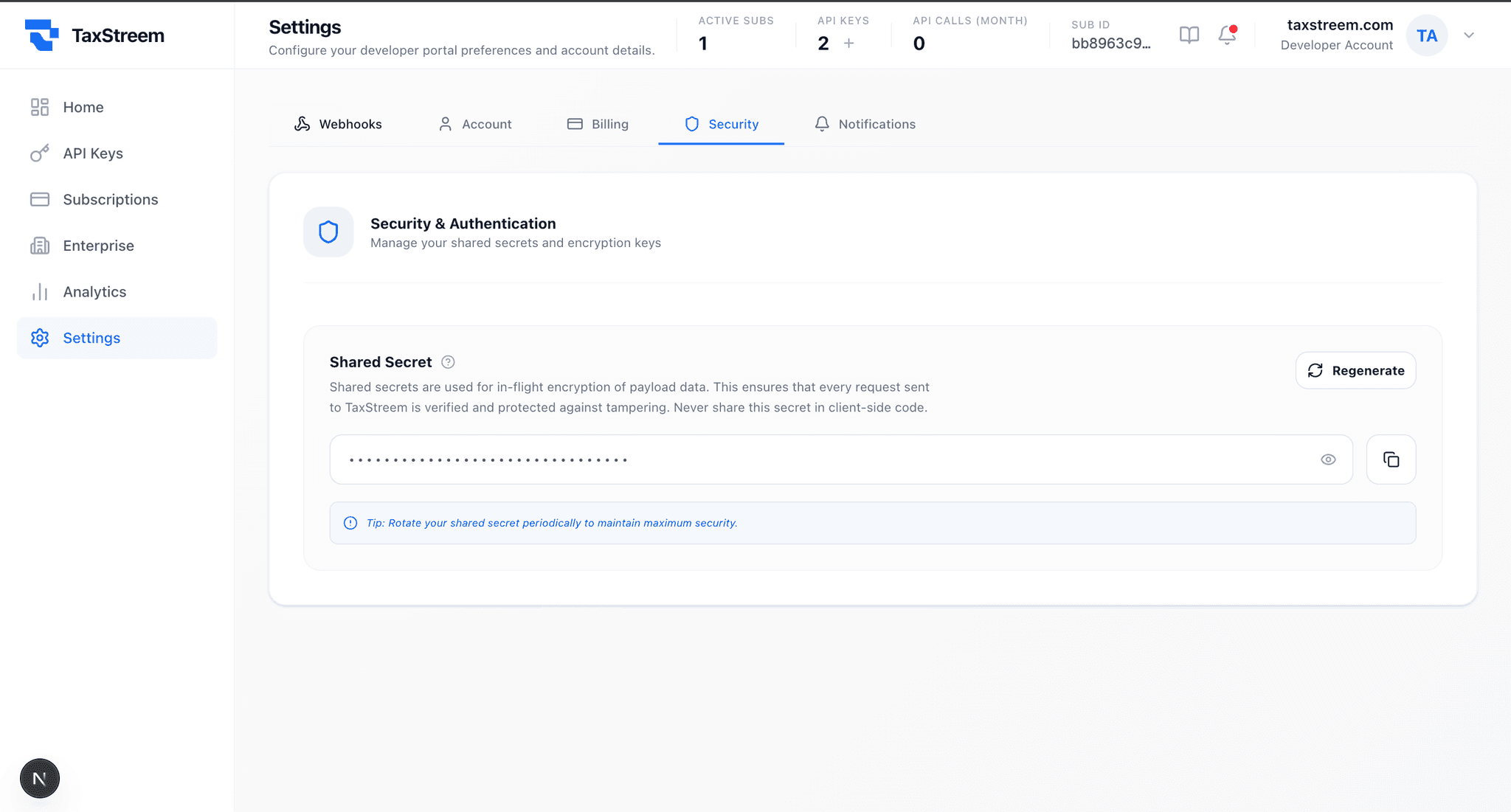The image size is (1511, 812).
Task: Click the Shared Secret heading
Action: tap(381, 362)
